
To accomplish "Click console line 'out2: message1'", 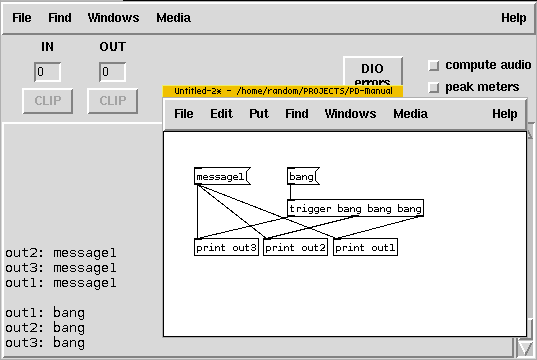I will click(61, 253).
